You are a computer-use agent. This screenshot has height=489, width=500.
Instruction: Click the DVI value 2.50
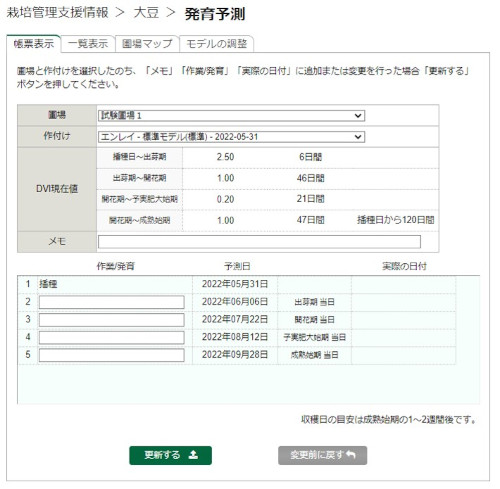(x=225, y=157)
